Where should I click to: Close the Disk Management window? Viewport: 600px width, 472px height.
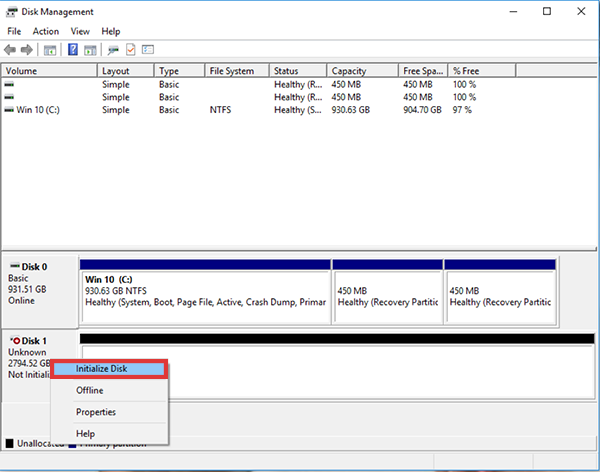point(581,11)
